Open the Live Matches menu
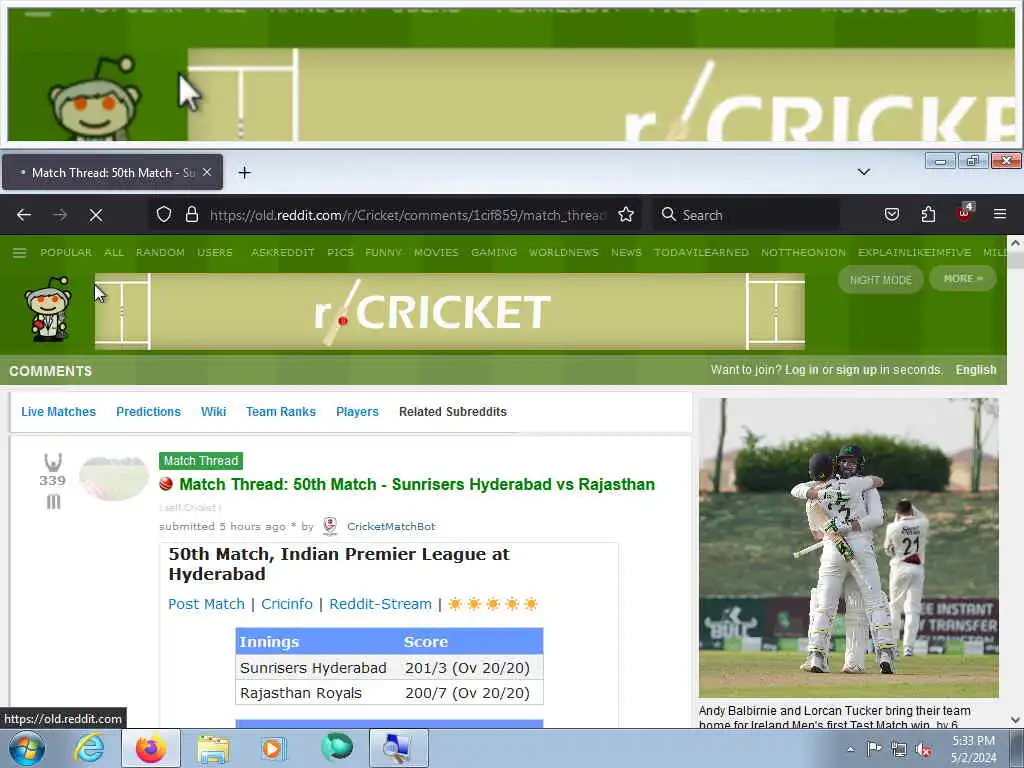Image resolution: width=1024 pixels, height=768 pixels. (x=58, y=412)
